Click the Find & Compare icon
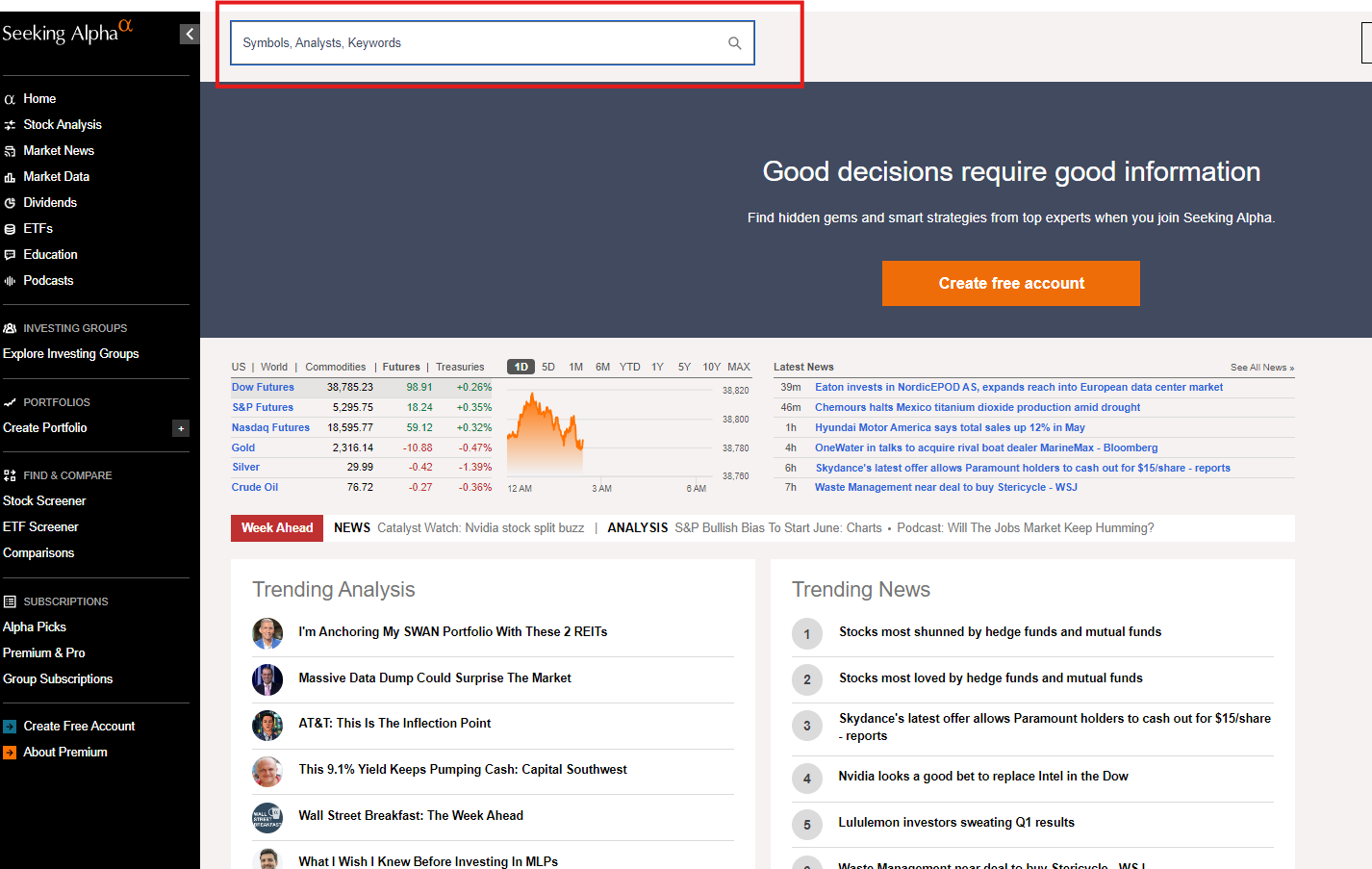Viewport: 1372px width, 869px height. coord(11,475)
